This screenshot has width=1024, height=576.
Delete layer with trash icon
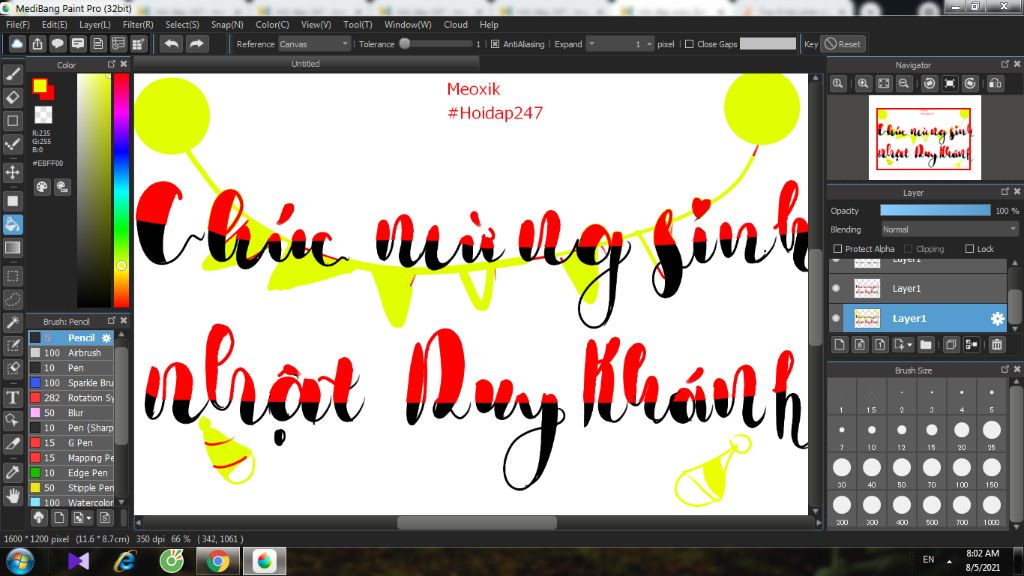pyautogui.click(x=997, y=344)
